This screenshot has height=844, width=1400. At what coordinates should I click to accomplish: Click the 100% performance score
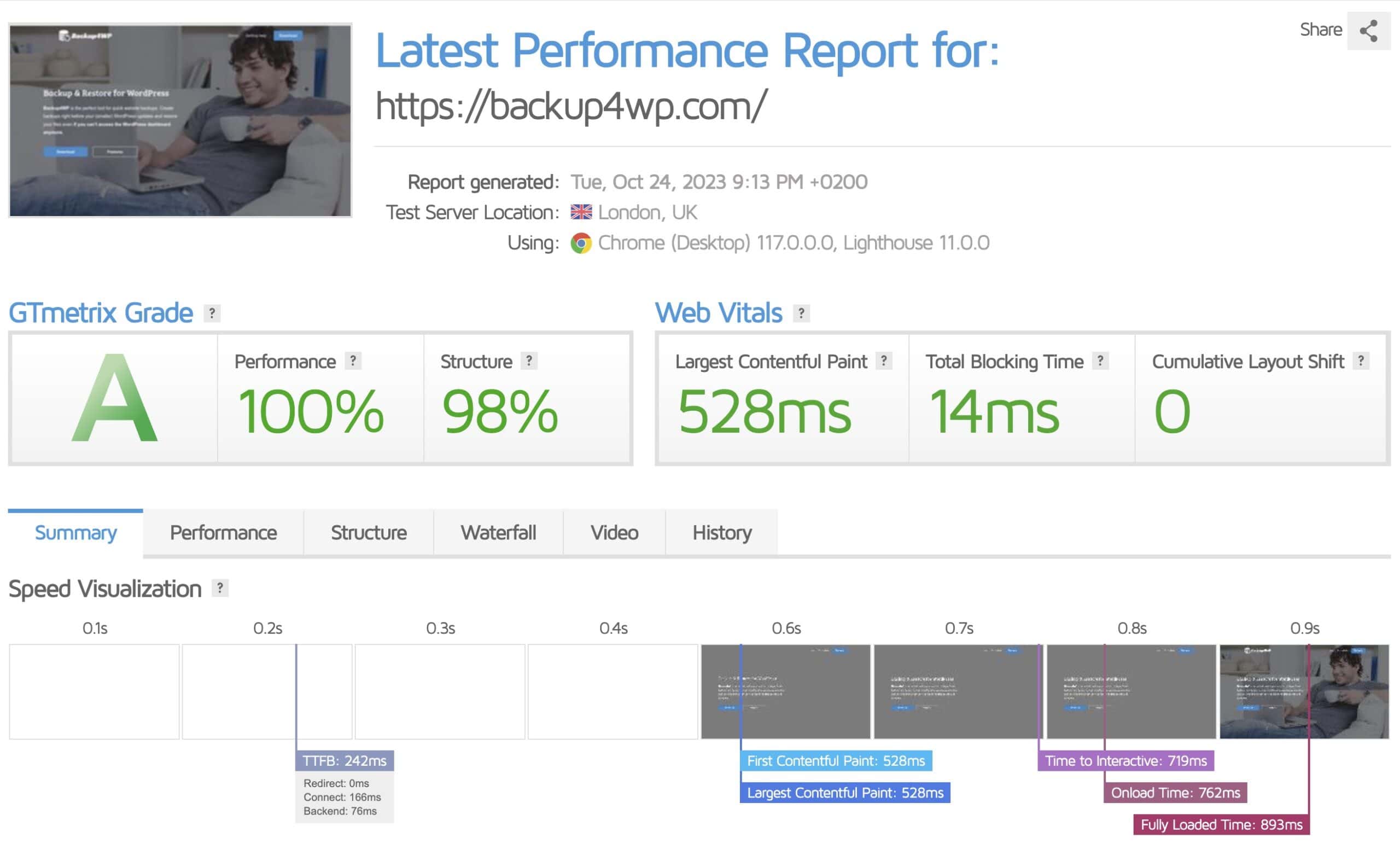[311, 411]
